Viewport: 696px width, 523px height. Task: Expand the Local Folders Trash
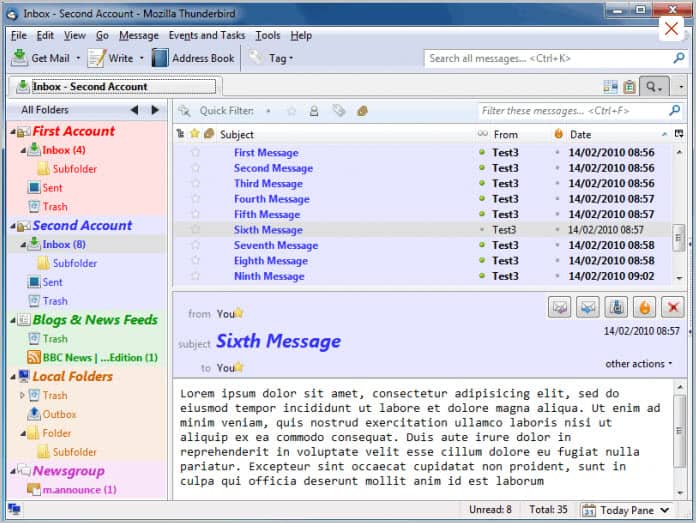[22, 395]
